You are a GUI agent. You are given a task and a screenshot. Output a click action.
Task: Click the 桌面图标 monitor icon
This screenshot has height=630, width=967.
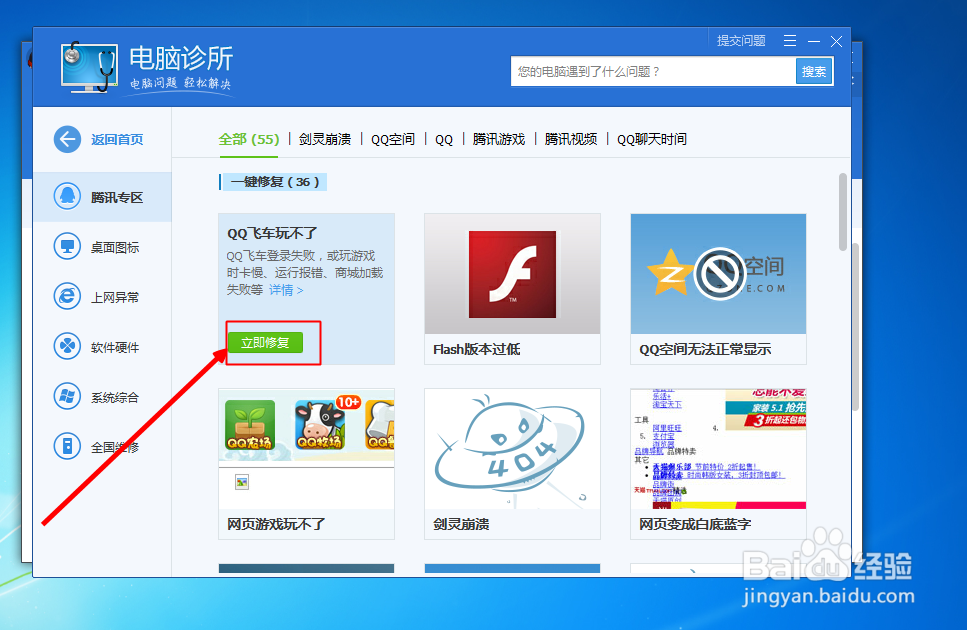pyautogui.click(x=67, y=247)
